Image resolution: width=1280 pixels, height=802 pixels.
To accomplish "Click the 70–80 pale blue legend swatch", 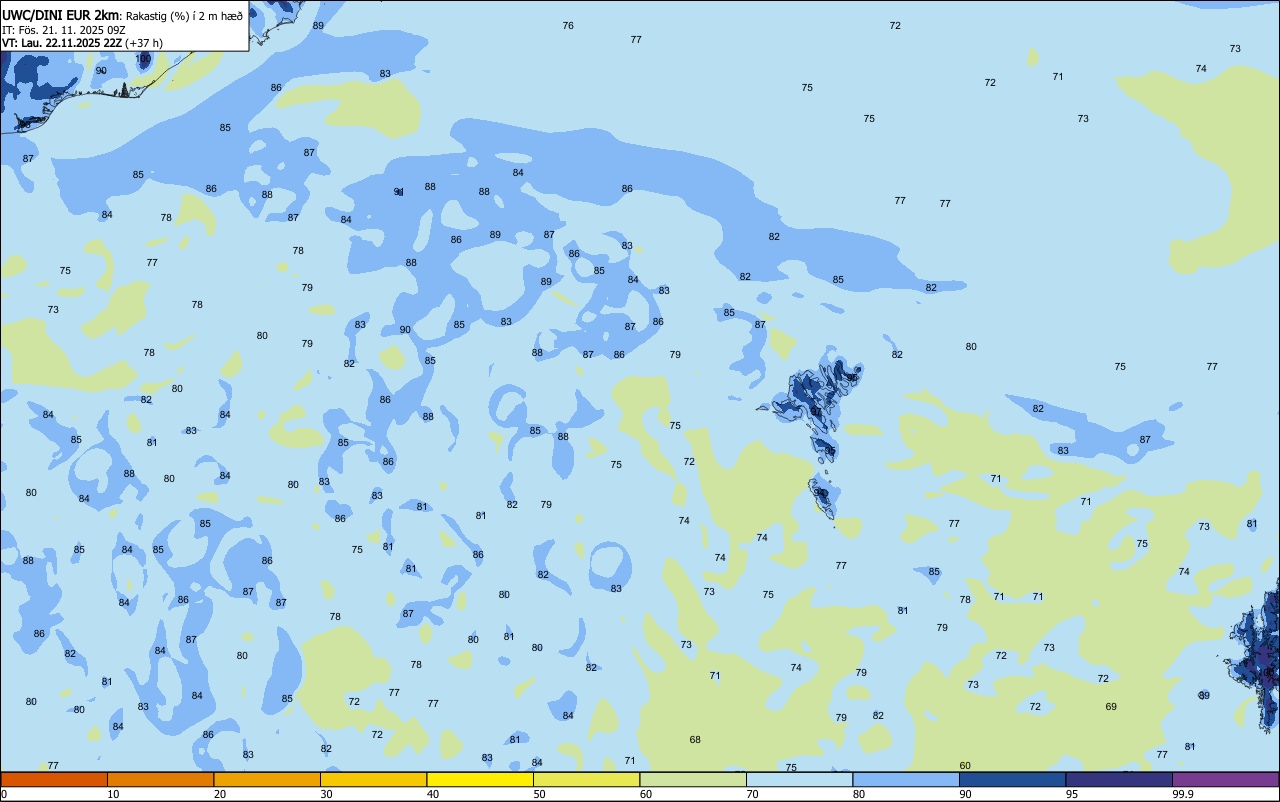I will (800, 779).
